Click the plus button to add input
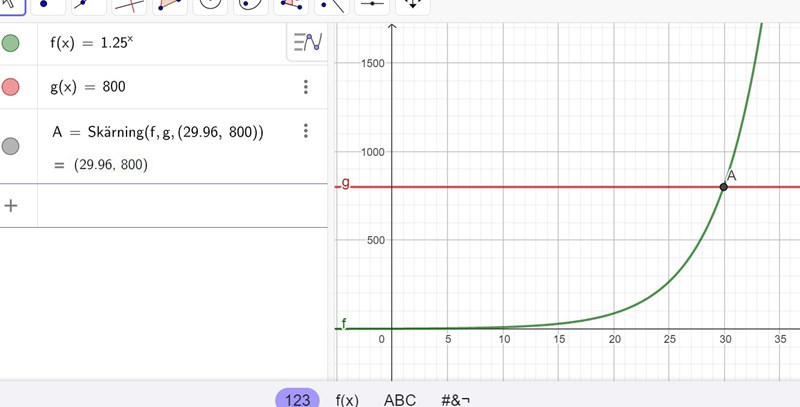Image resolution: width=800 pixels, height=407 pixels. coord(11,205)
